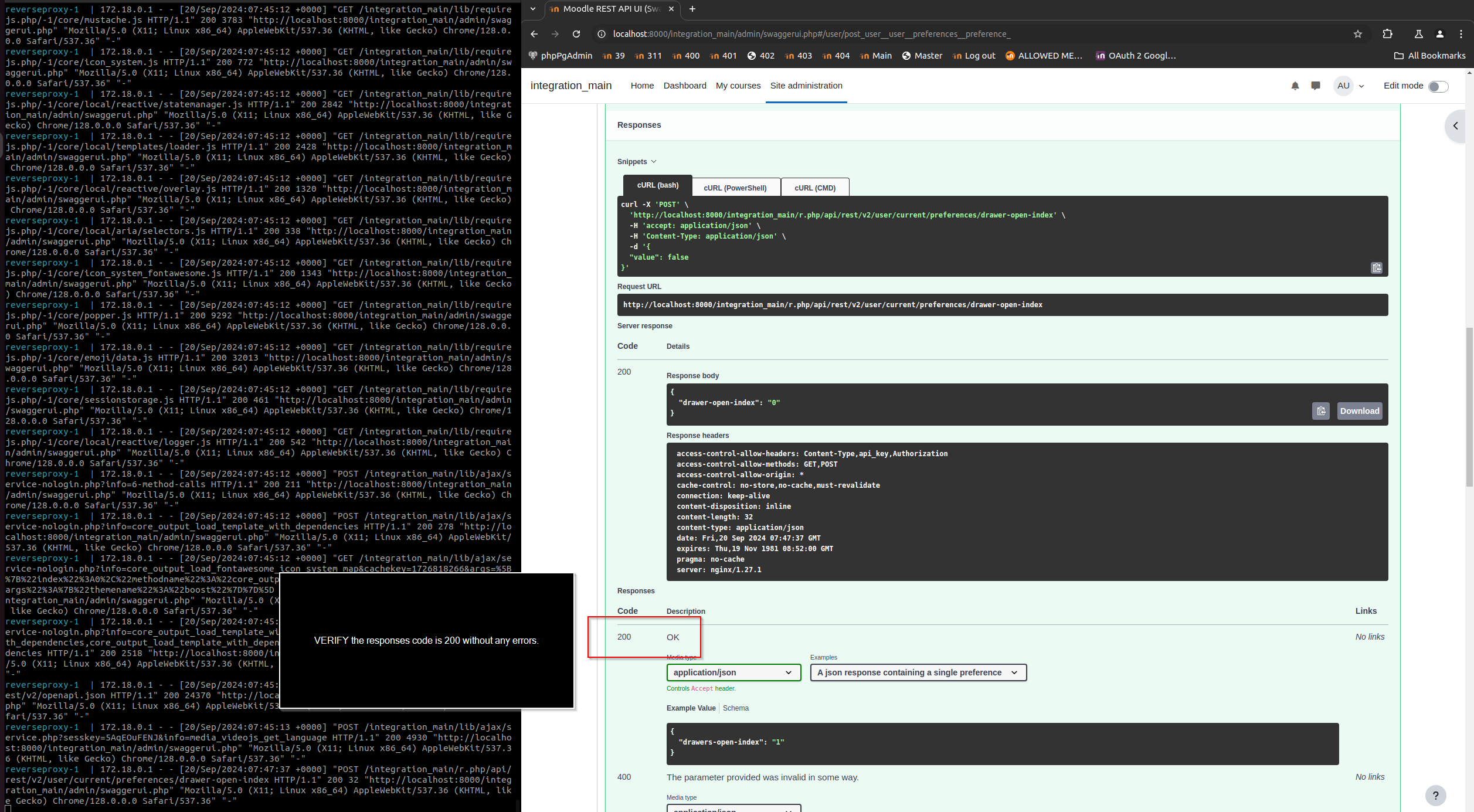
Task: Close the Moodle REST API UI tab
Action: tap(671, 9)
